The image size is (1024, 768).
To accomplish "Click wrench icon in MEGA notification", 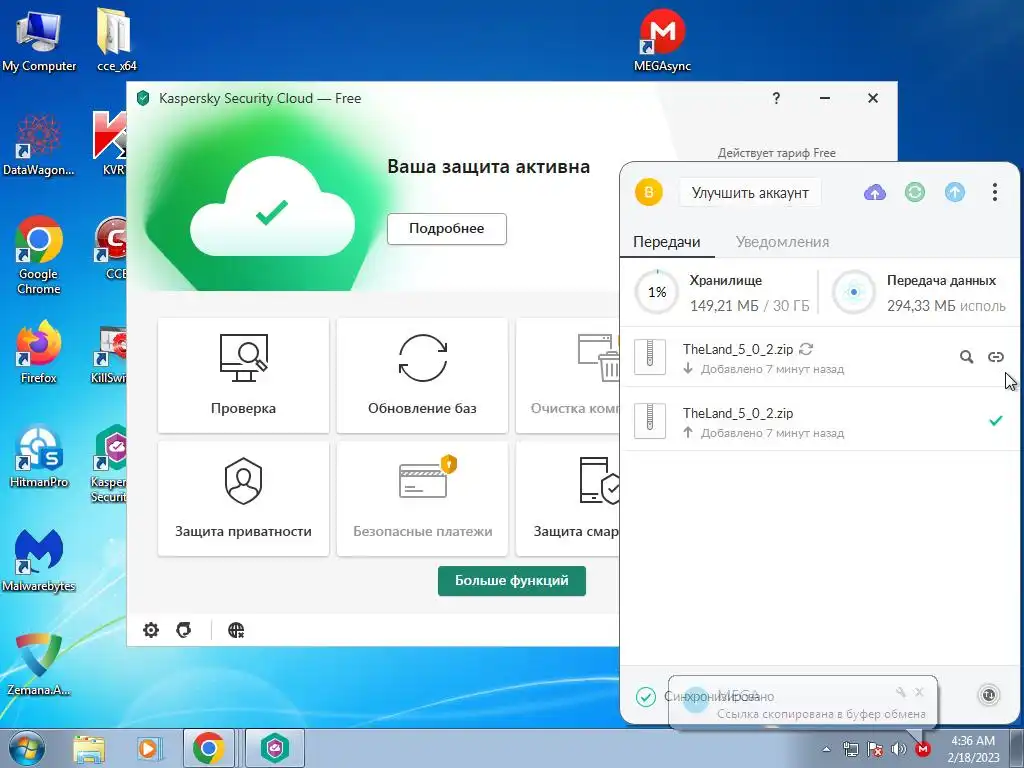I will (x=901, y=692).
